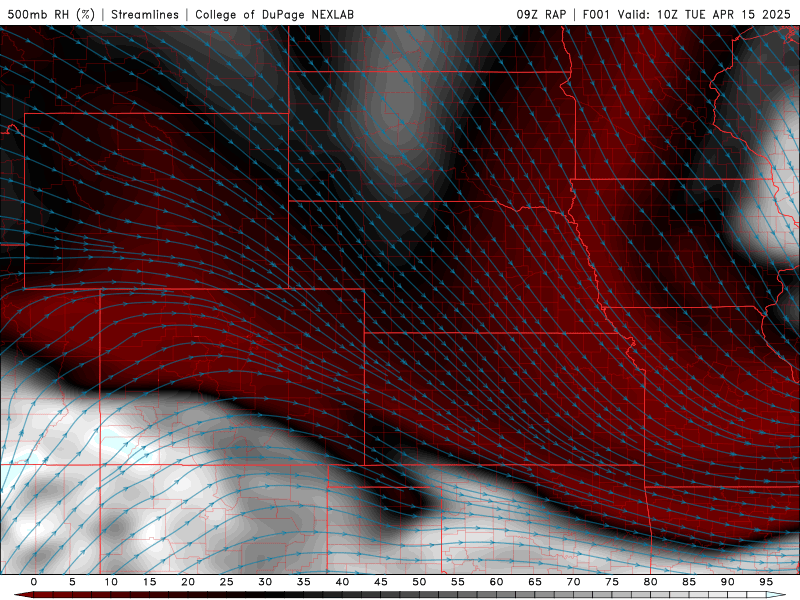Select the "Streamlines" label in header

(145, 14)
